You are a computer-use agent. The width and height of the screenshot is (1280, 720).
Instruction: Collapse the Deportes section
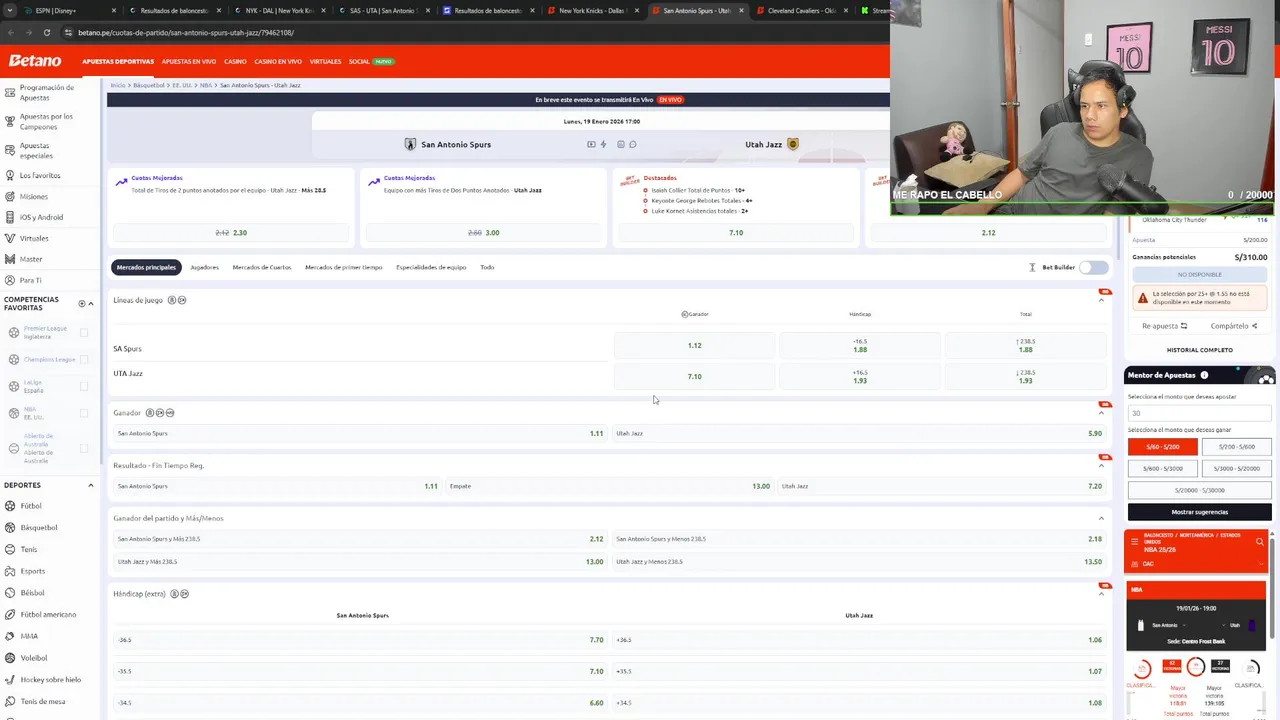(91, 485)
